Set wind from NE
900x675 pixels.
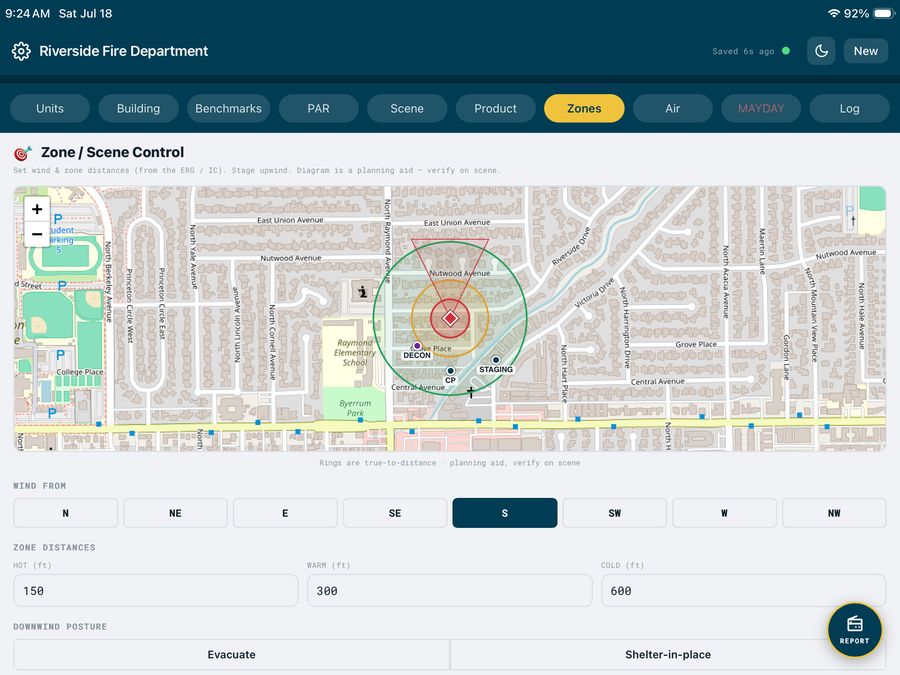tap(175, 513)
